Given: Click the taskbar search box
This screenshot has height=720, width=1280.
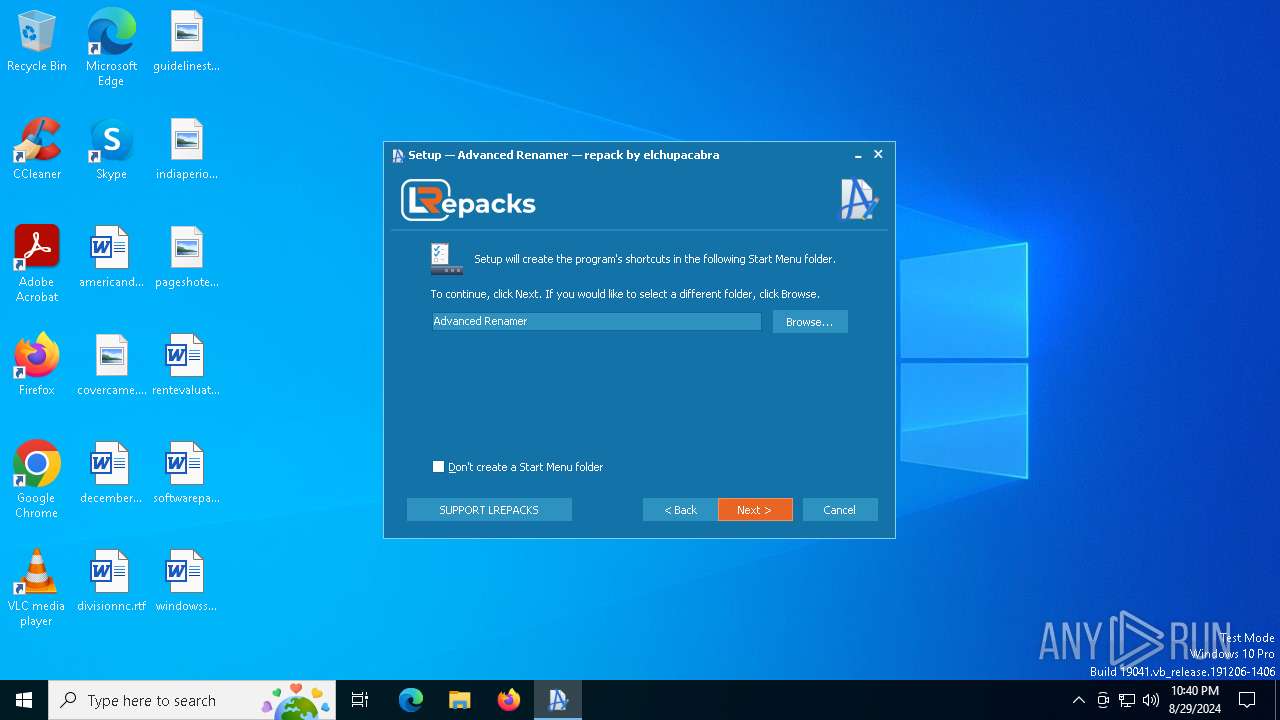Looking at the screenshot, I should pos(192,700).
